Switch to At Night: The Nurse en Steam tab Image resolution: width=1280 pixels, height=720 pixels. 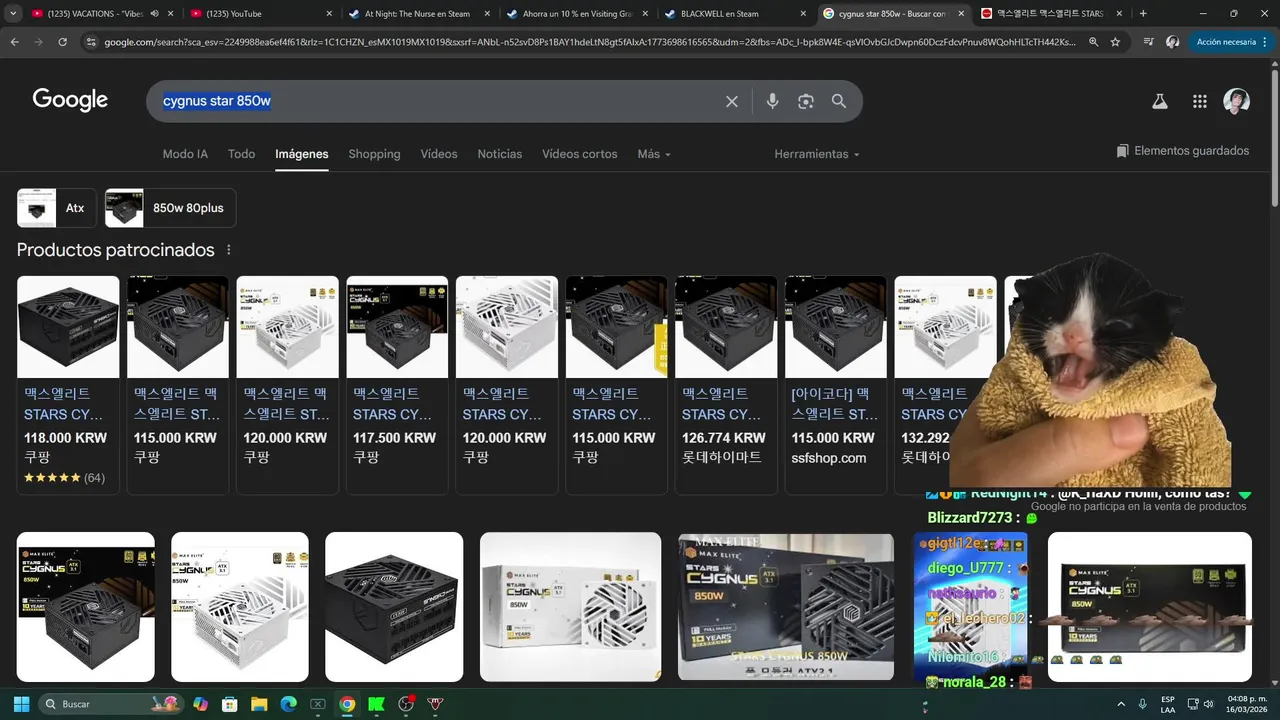tap(415, 13)
